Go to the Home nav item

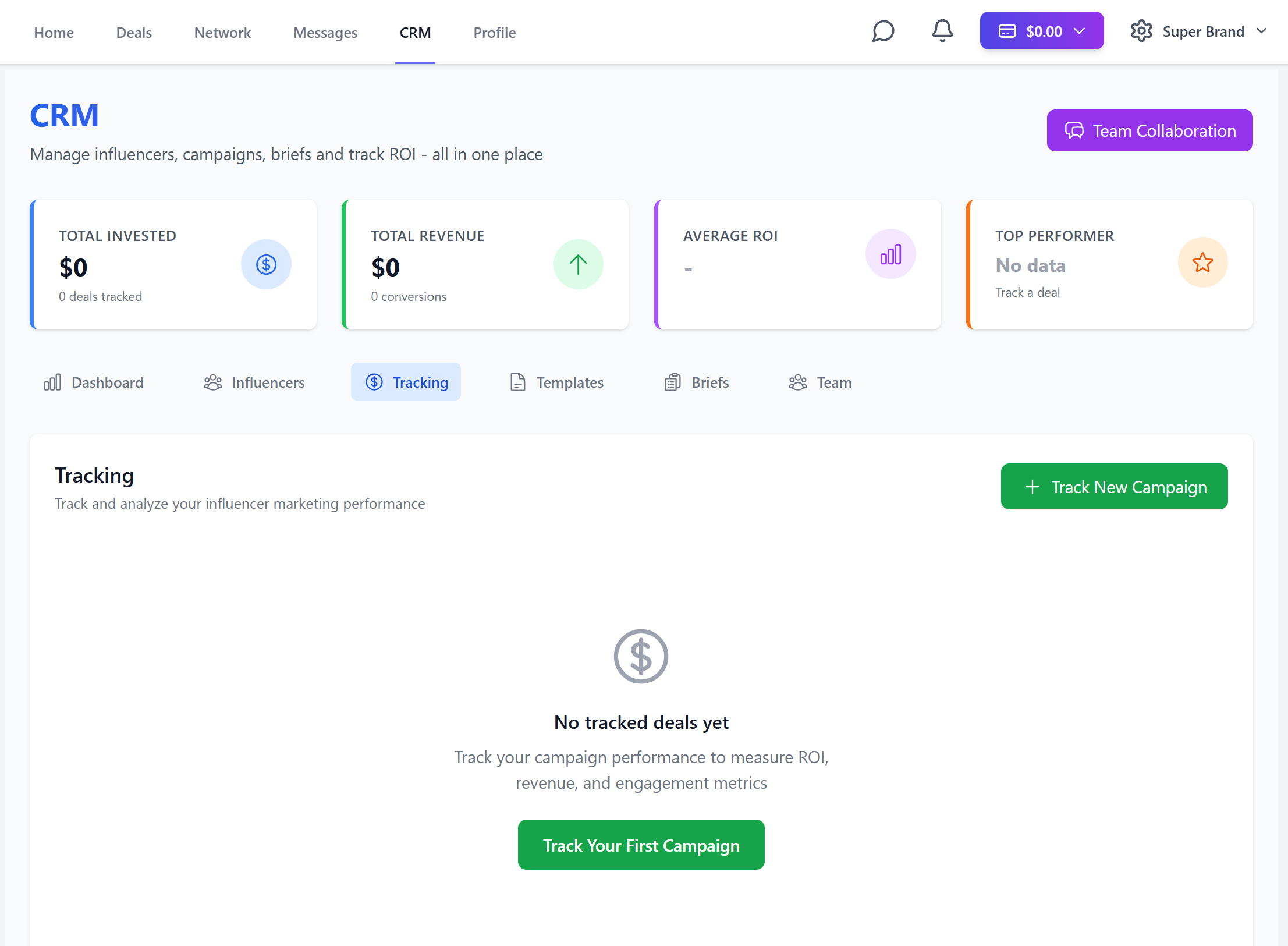coord(54,33)
